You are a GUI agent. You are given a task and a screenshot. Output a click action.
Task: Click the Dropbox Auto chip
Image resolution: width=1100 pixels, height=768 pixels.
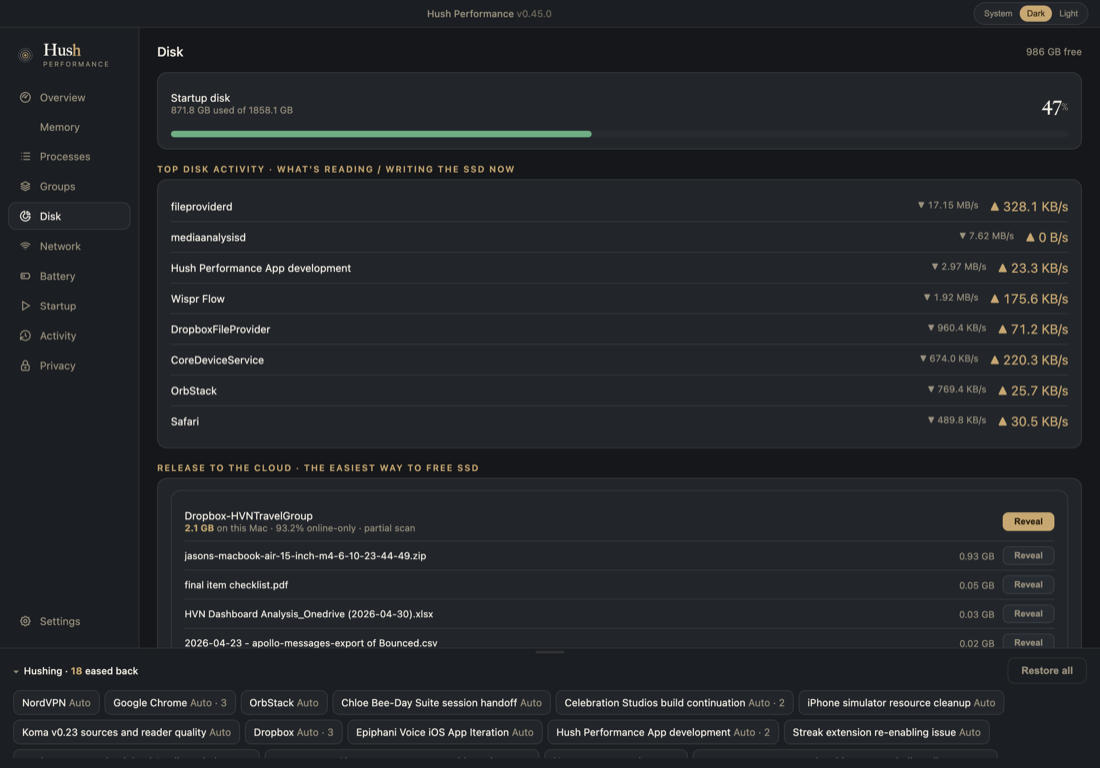pyautogui.click(x=293, y=732)
